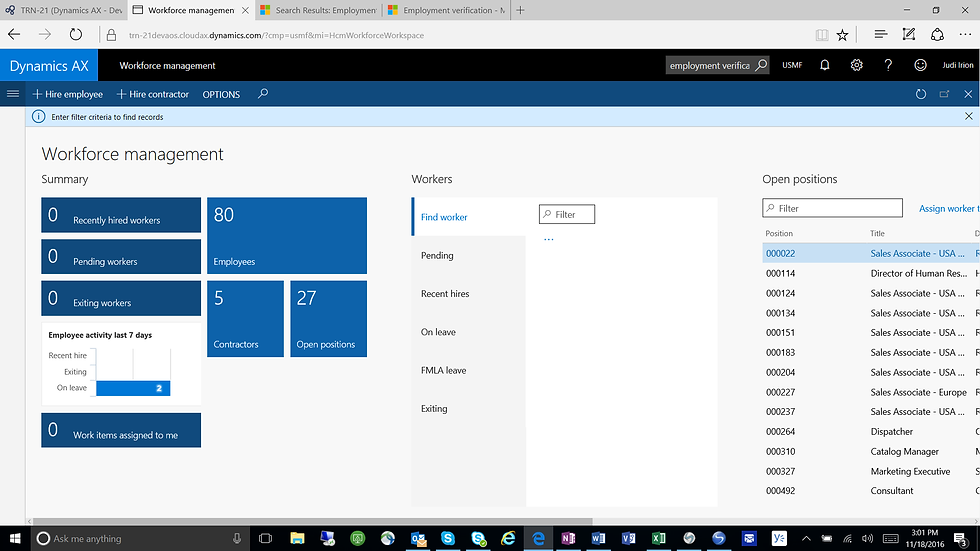Click the browser back arrow
Image resolution: width=980 pixels, height=551 pixels.
coord(14,35)
